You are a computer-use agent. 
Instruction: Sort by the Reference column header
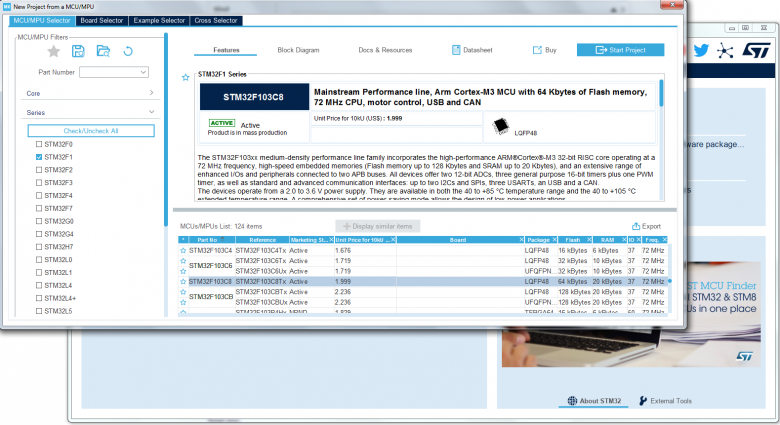tap(262, 240)
